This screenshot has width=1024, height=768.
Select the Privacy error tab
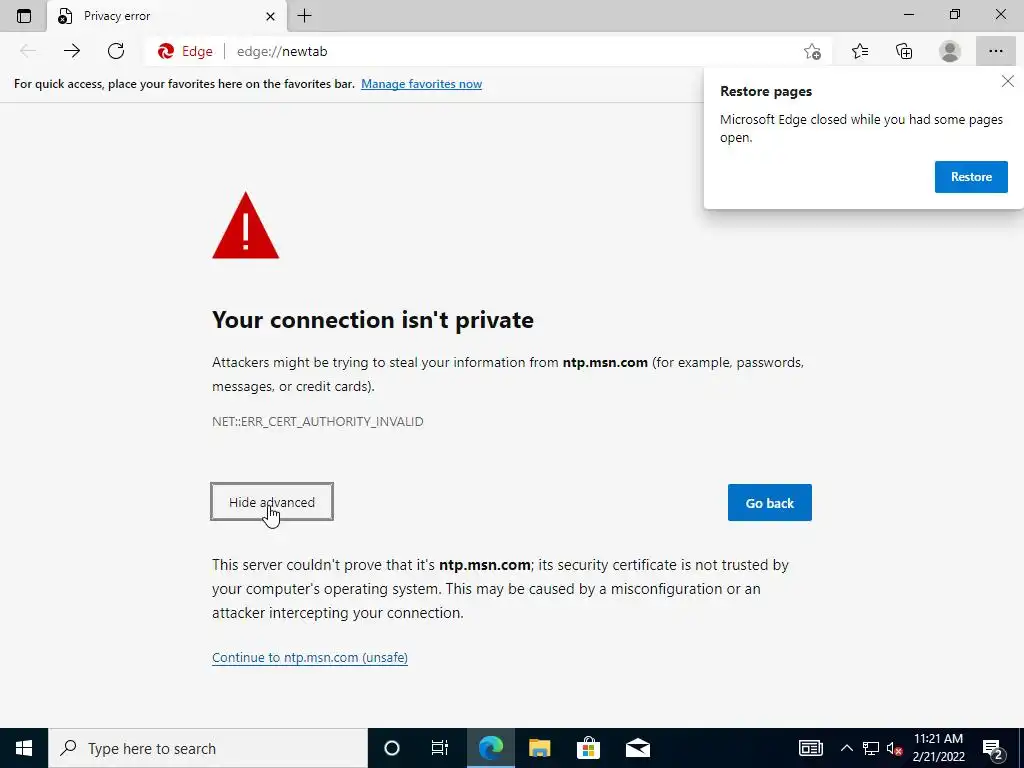pos(167,16)
